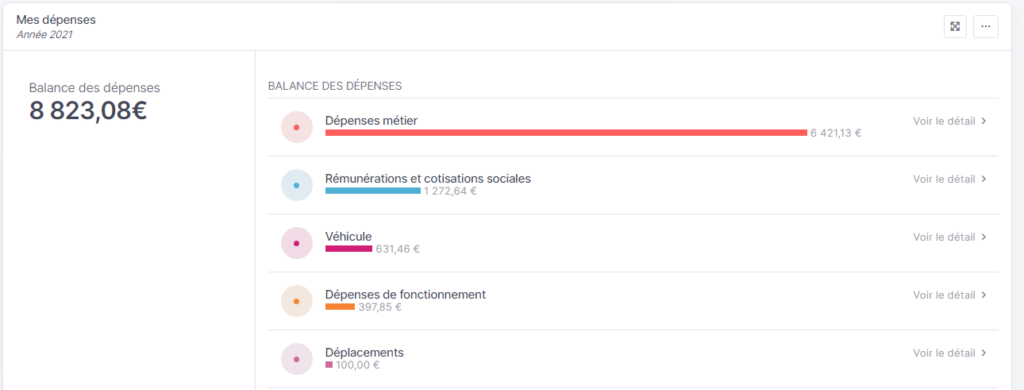Viewport: 1024px width, 390px height.
Task: Expand chevron next to Dépenses de fonctionnement detail
Action: pos(984,295)
